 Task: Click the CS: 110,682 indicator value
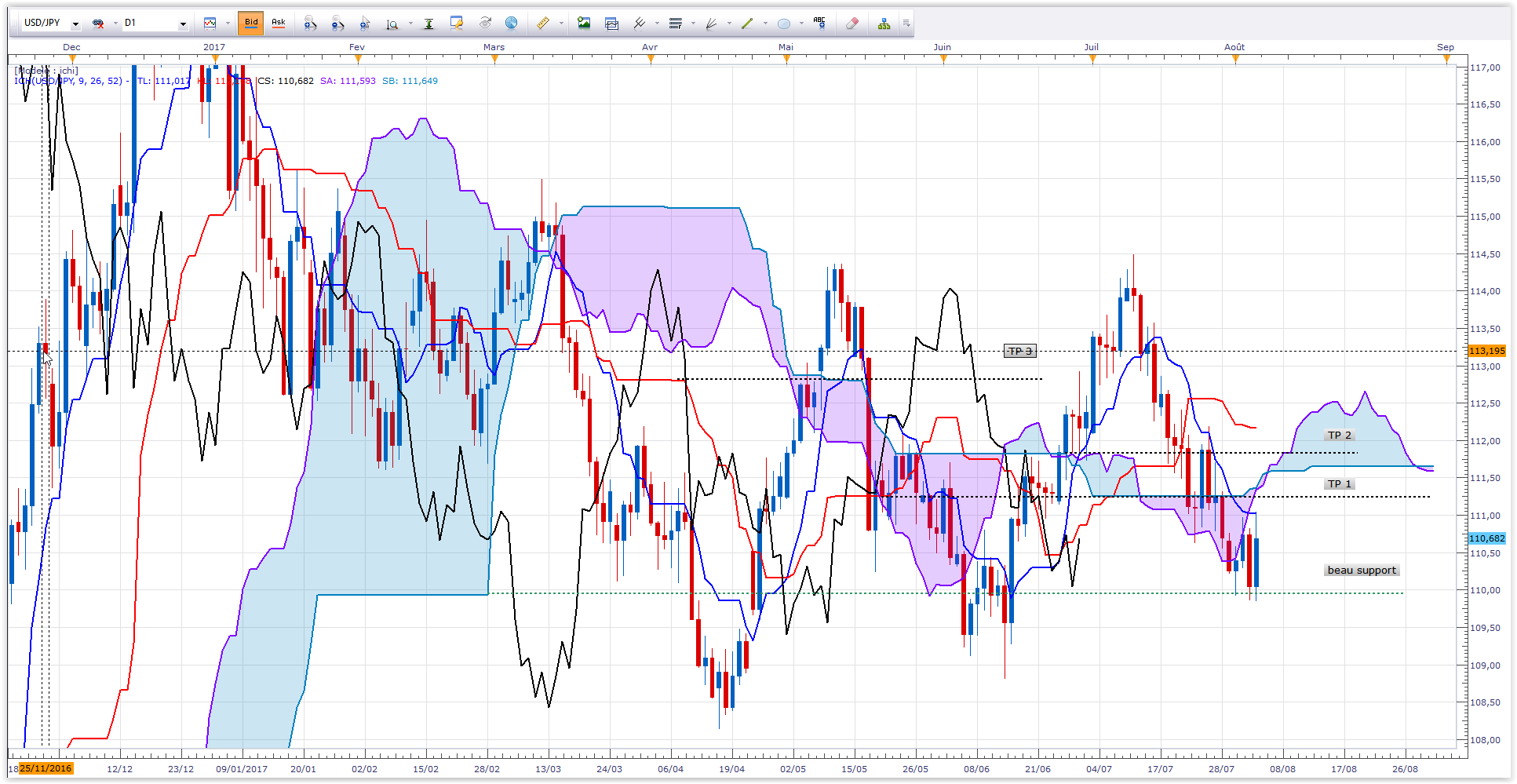click(x=286, y=81)
